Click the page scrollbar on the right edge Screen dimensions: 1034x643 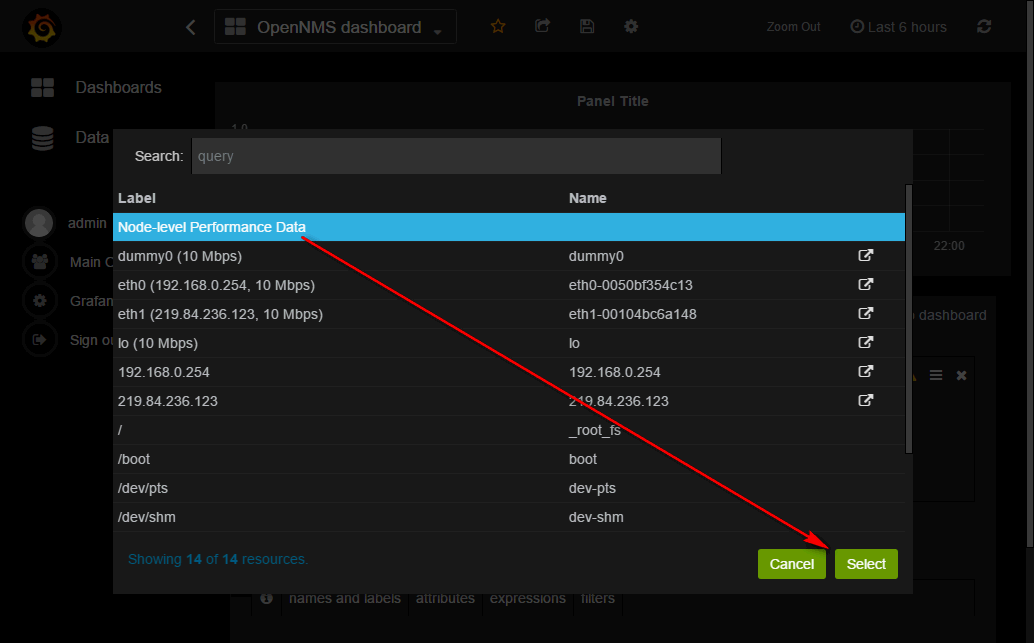[1029, 273]
